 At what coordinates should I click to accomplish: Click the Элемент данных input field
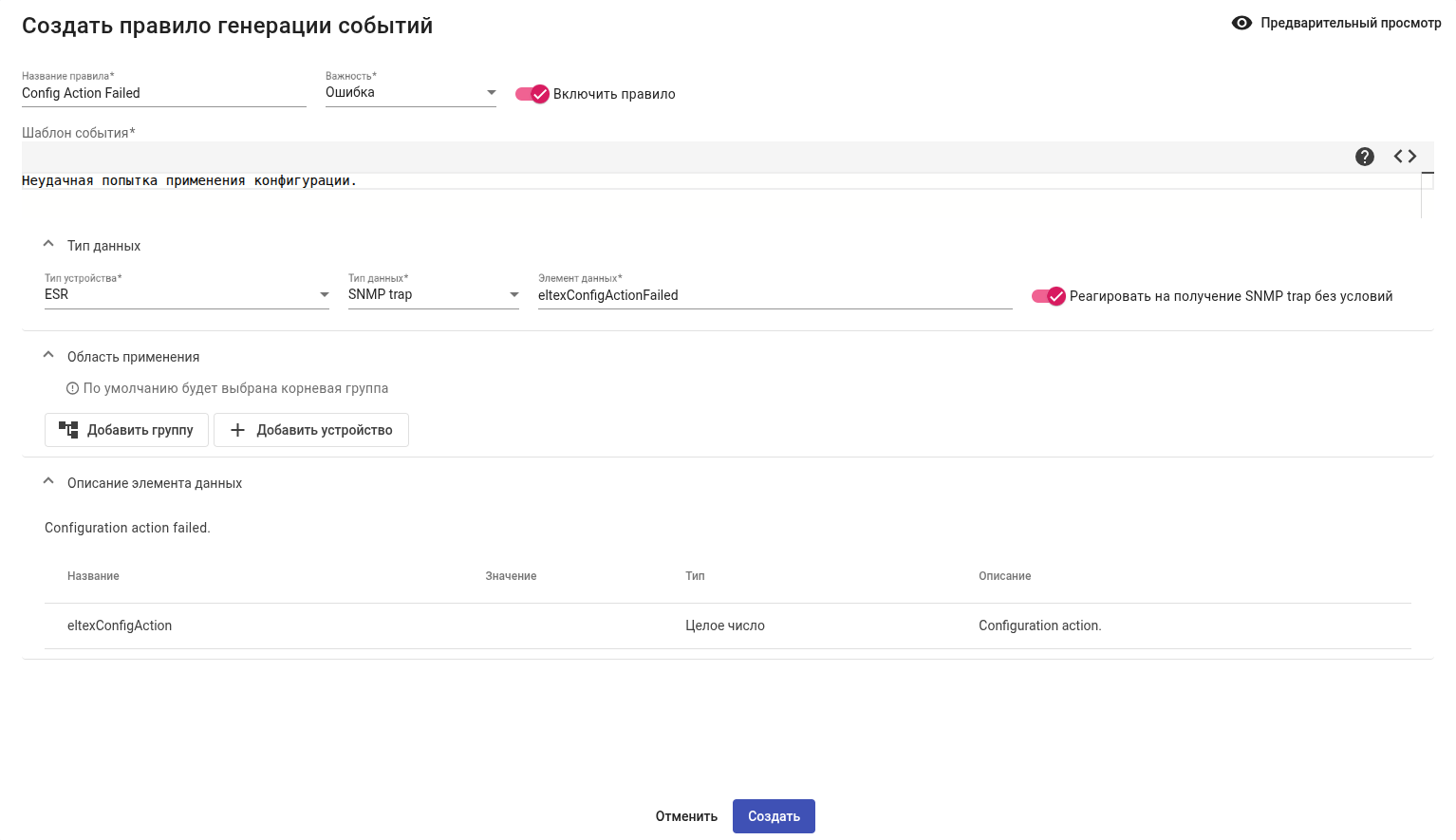(x=774, y=295)
